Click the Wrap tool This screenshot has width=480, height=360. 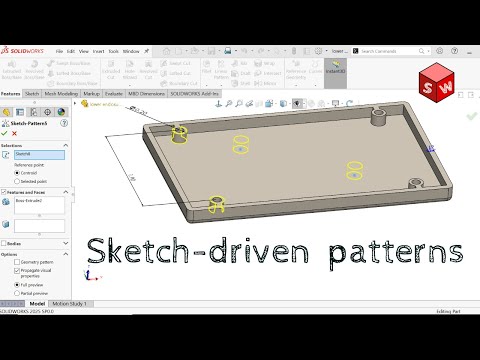pos(265,63)
